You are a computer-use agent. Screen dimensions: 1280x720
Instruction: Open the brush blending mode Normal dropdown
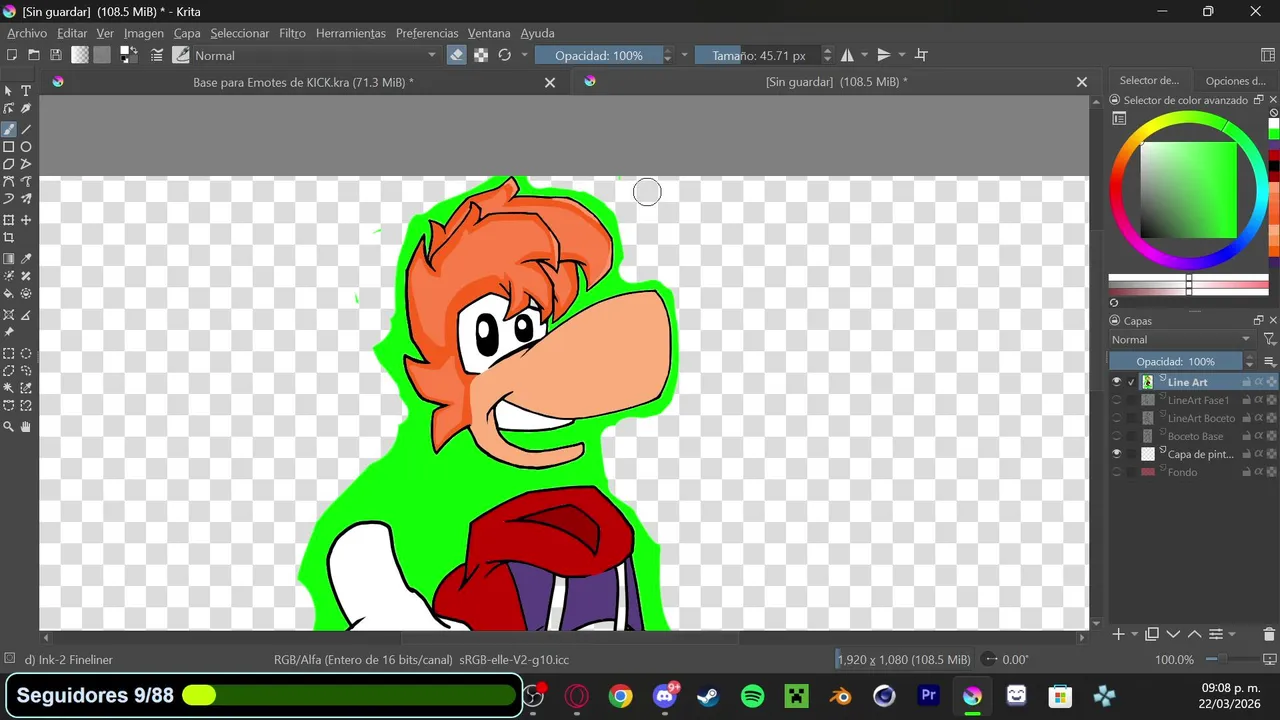[x=316, y=55]
